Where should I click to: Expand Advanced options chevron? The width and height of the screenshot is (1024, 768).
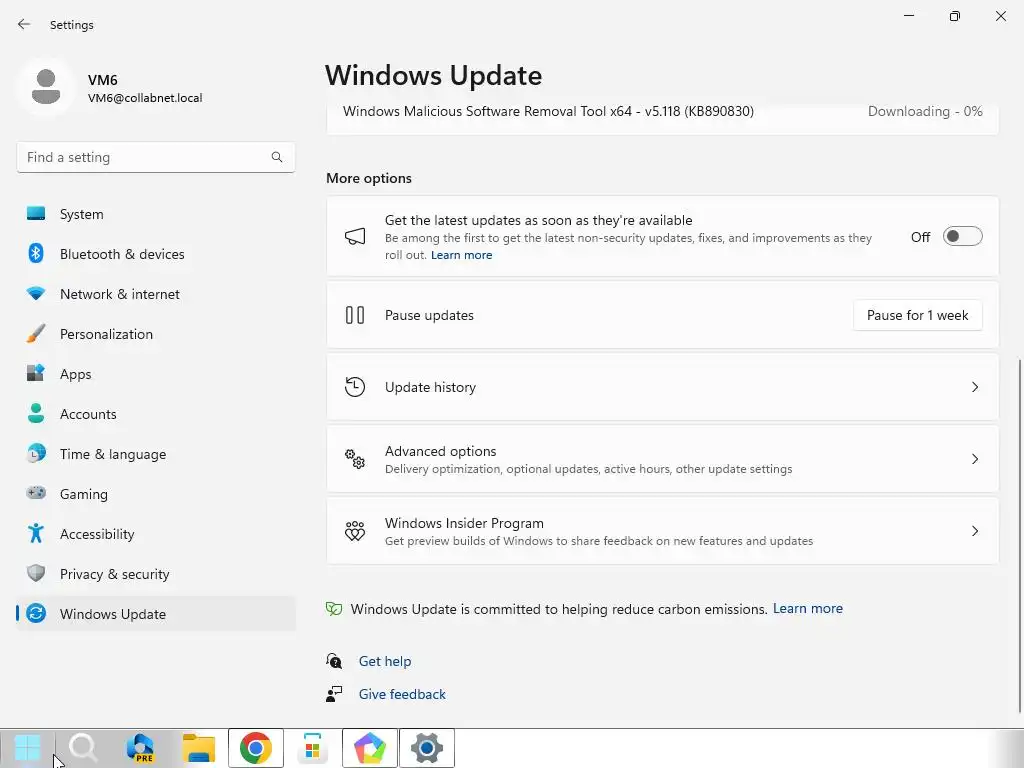coord(974,459)
